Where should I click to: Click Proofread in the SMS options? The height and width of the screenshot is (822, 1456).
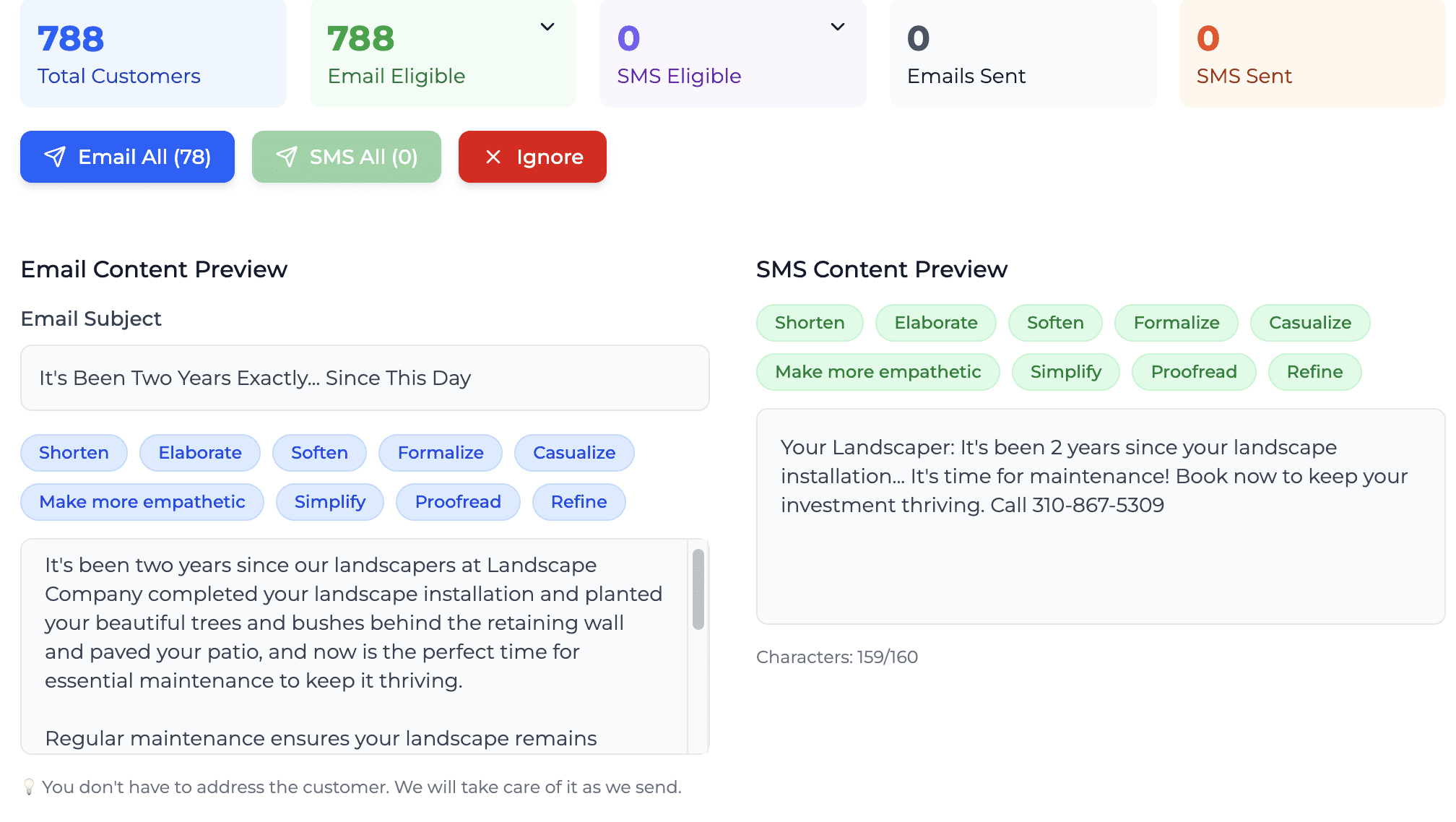tap(1193, 371)
